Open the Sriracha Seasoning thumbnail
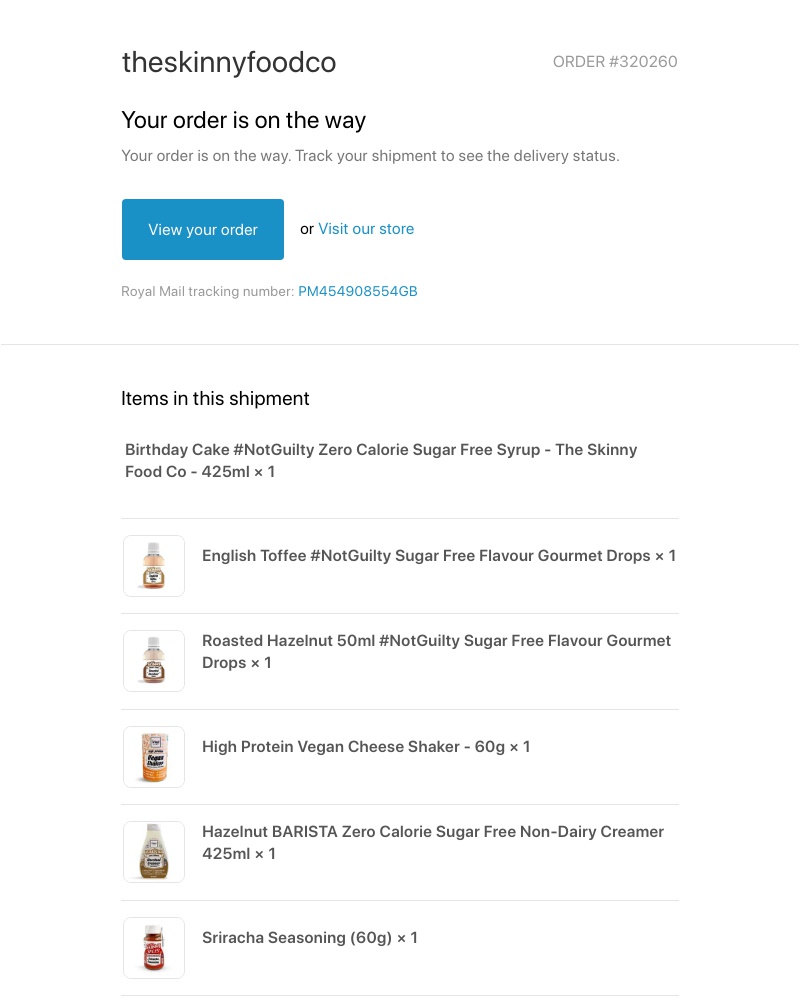 (x=153, y=947)
